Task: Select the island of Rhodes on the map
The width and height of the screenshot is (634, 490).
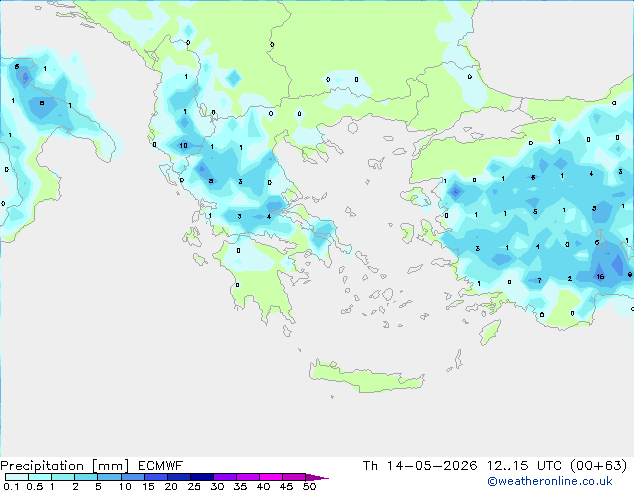Action: [490, 332]
